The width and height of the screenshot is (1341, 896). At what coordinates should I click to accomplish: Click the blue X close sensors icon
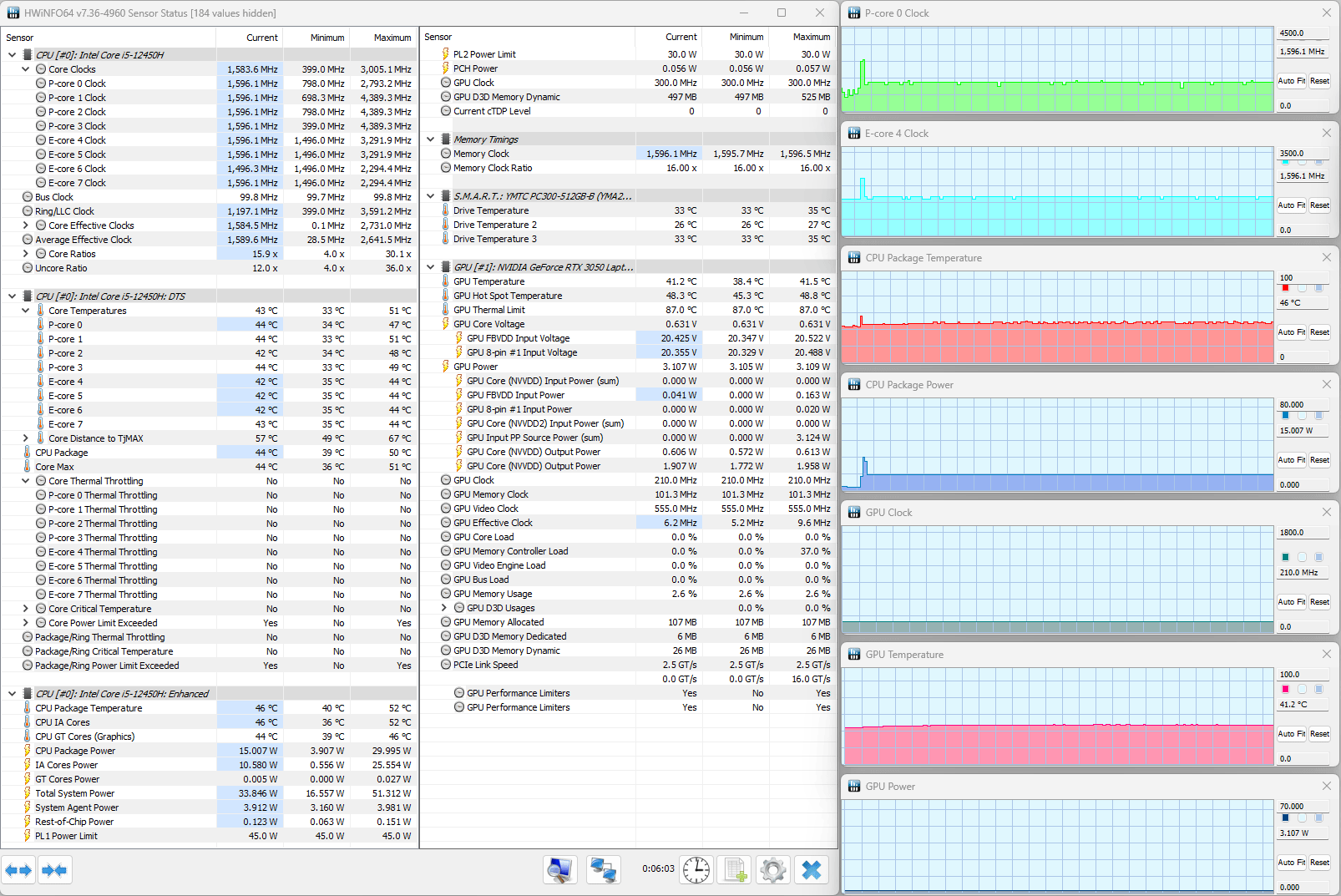point(812,870)
